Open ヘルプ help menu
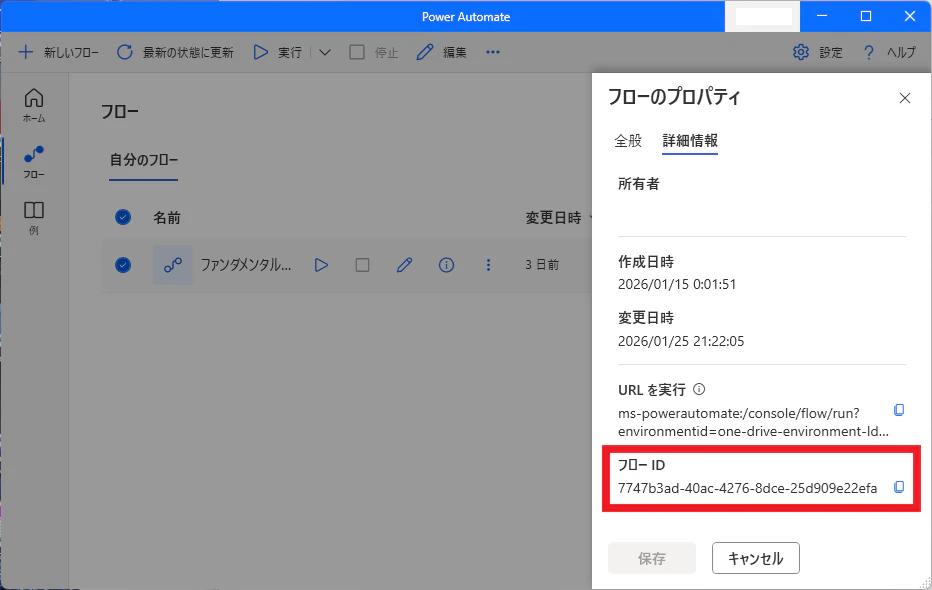This screenshot has width=932, height=590. pyautogui.click(x=889, y=52)
